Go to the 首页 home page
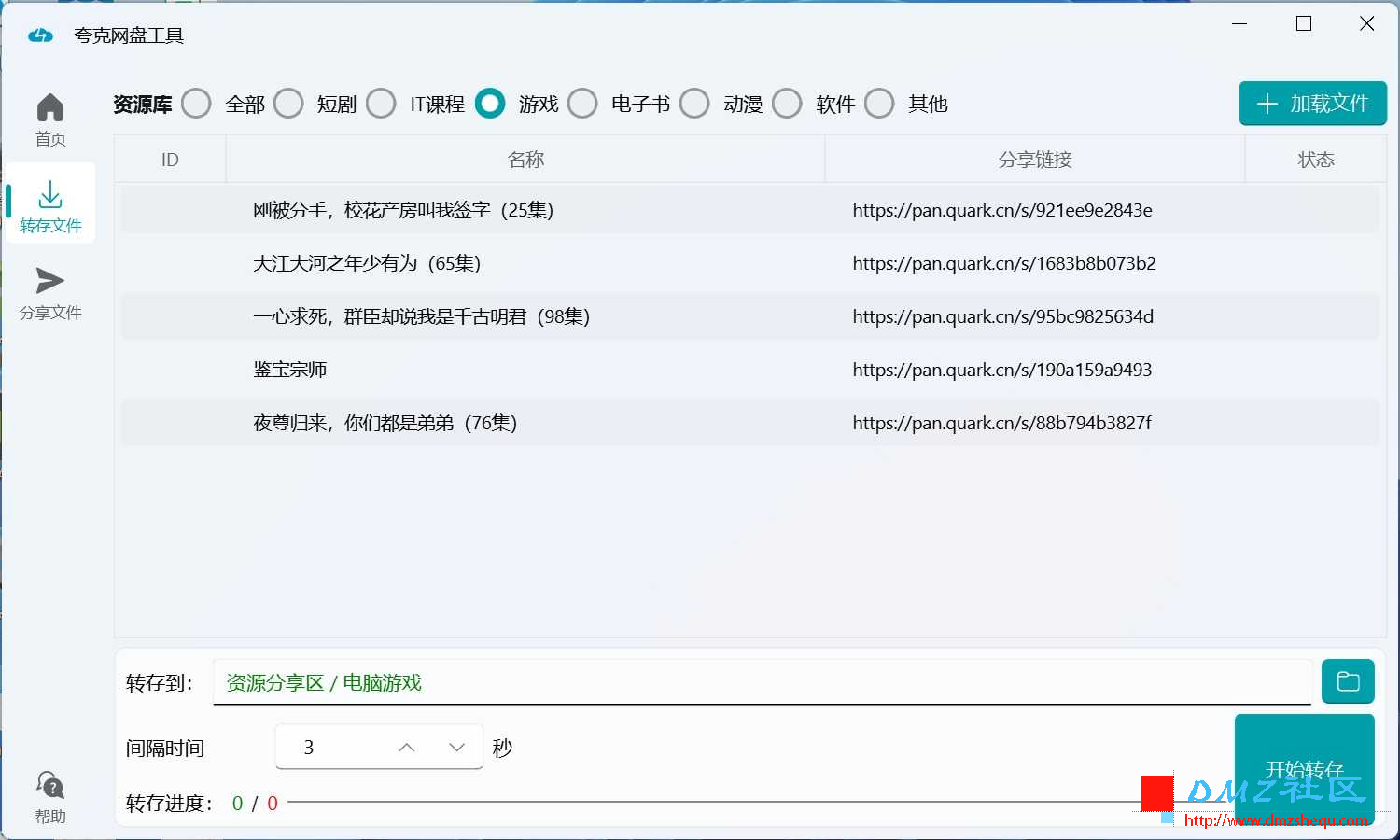The width and height of the screenshot is (1400, 840). pyautogui.click(x=50, y=120)
